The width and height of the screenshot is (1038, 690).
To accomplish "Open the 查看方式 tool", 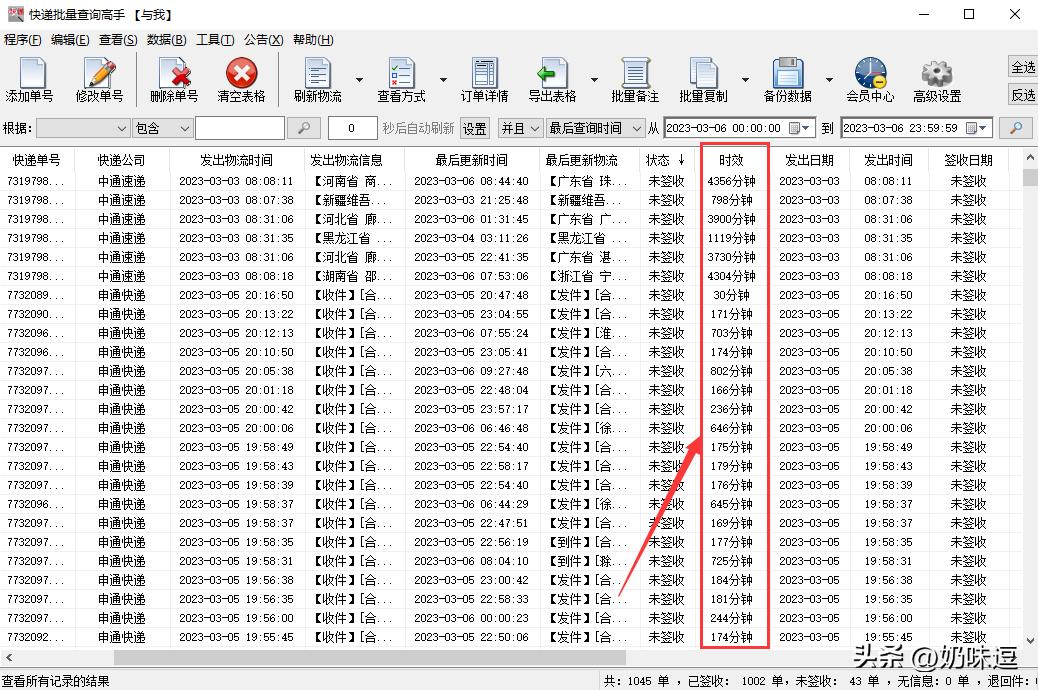I will pyautogui.click(x=401, y=79).
